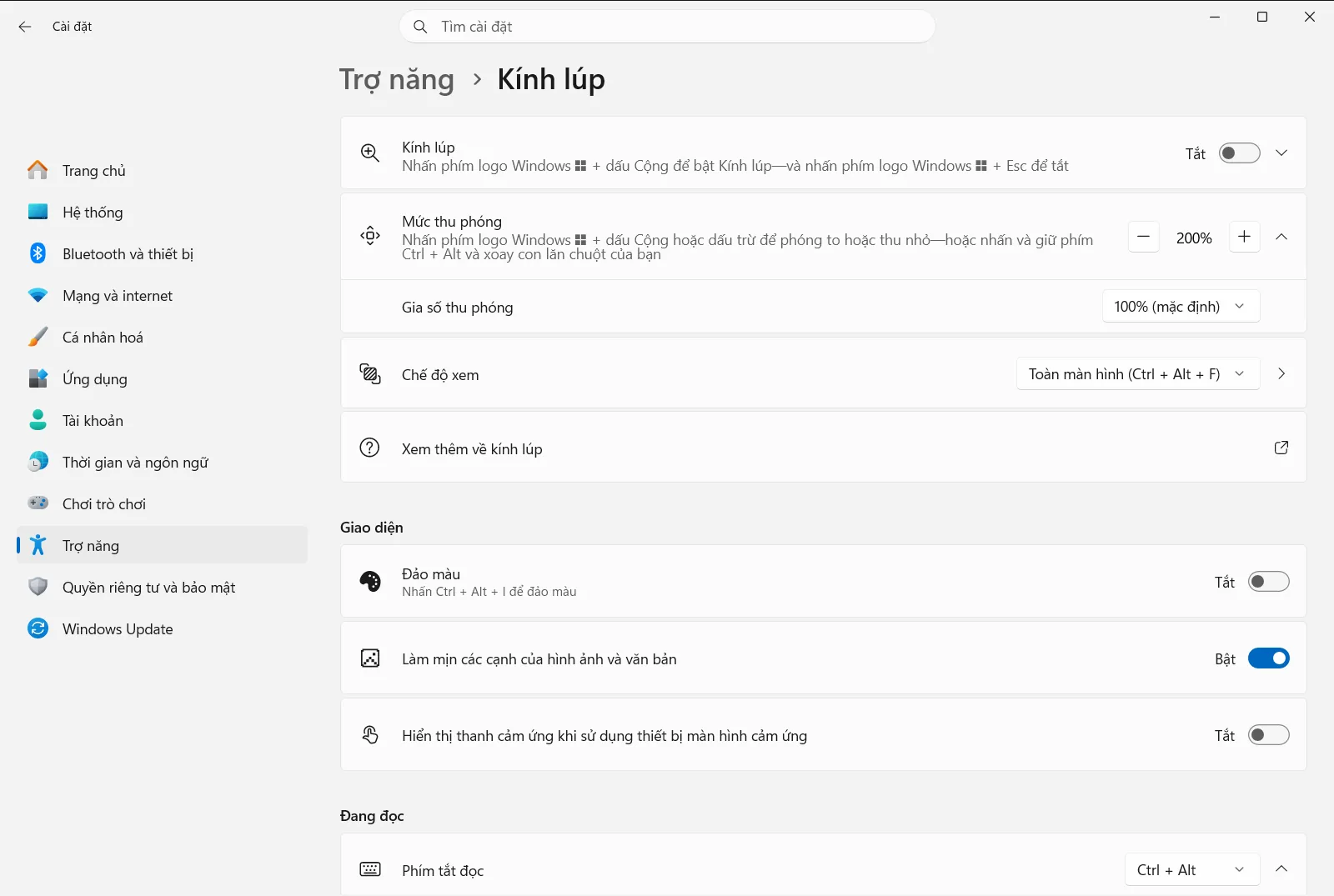This screenshot has height=896, width=1334.
Task: Click the Kính lúp magnifier plus icon
Action: click(370, 153)
